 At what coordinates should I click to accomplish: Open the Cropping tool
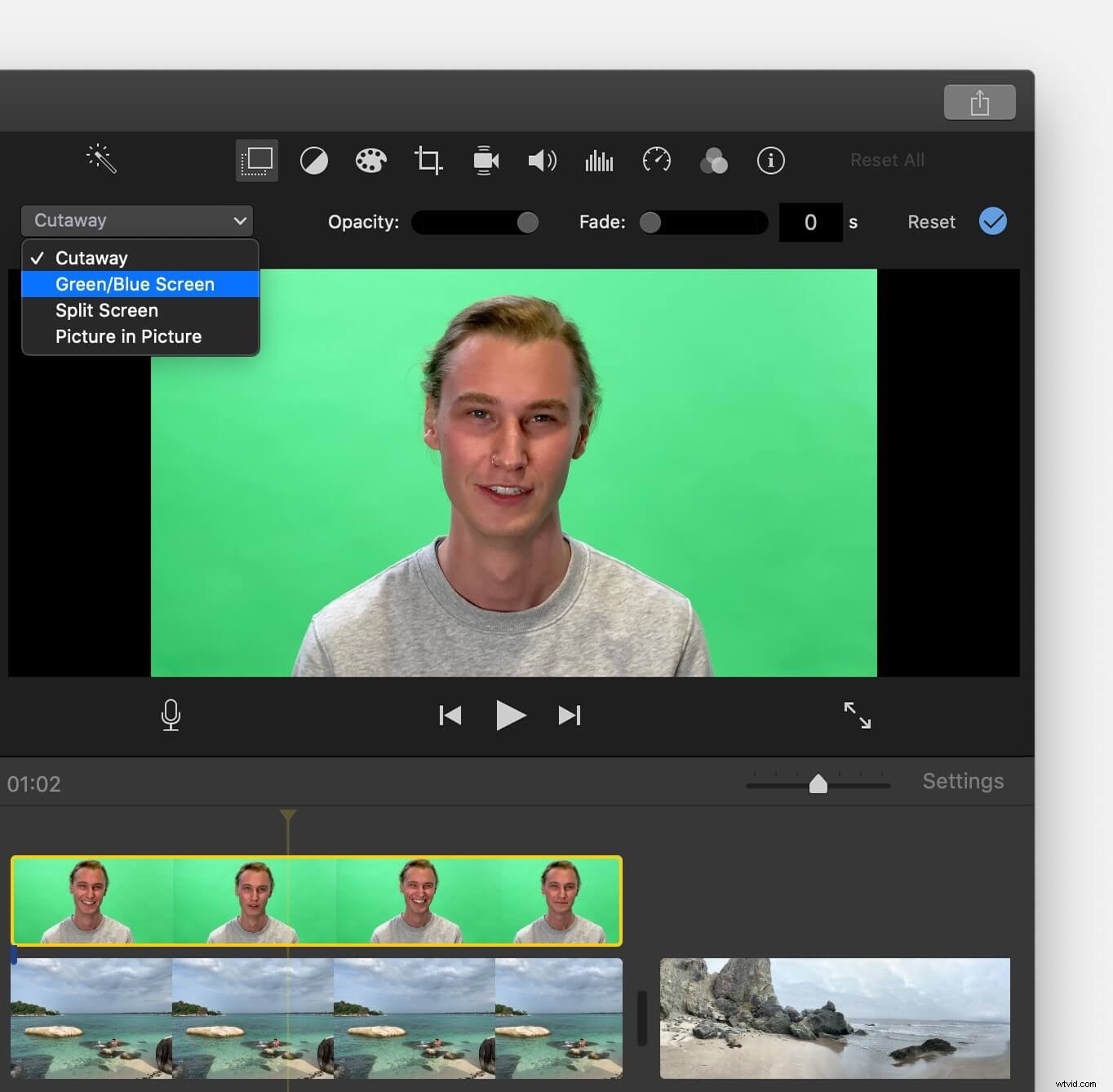click(428, 161)
